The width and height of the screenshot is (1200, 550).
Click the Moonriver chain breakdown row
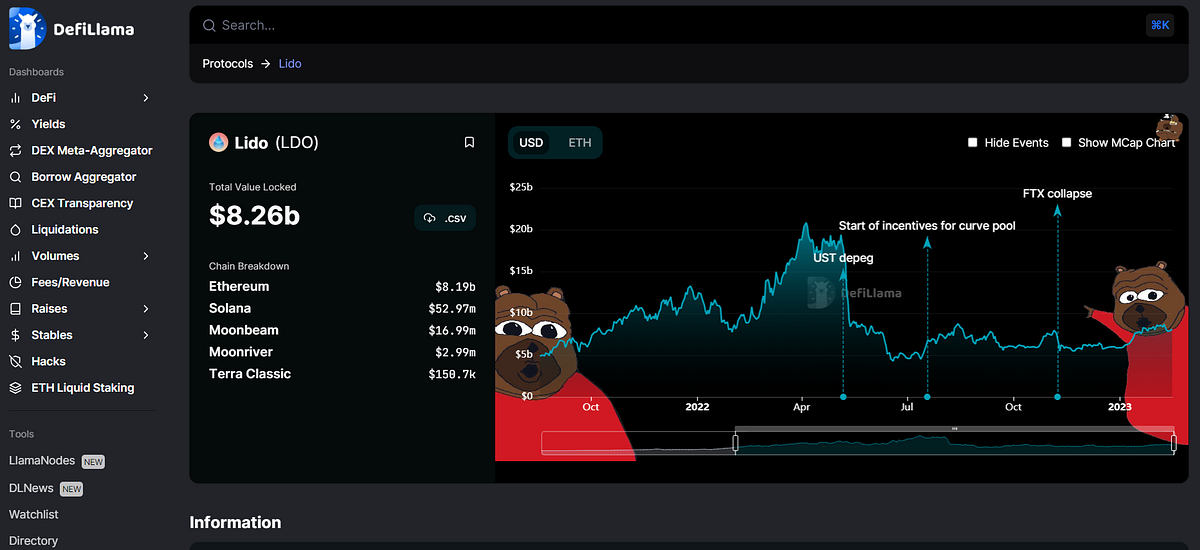[x=342, y=352]
